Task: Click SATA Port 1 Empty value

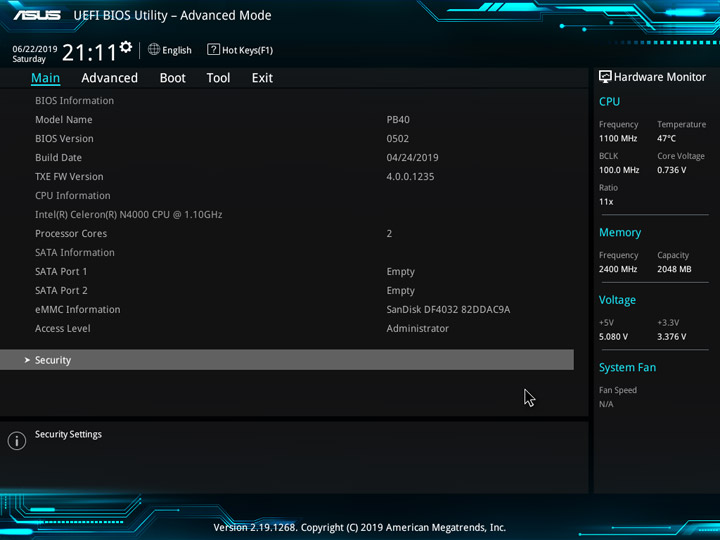Action: pyautogui.click(x=400, y=272)
